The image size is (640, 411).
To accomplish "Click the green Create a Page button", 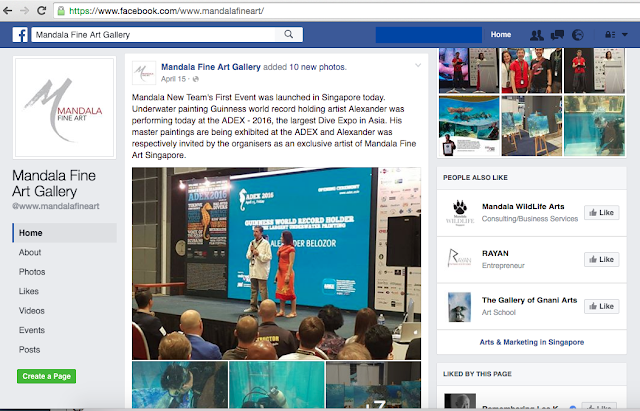I will 47,376.
